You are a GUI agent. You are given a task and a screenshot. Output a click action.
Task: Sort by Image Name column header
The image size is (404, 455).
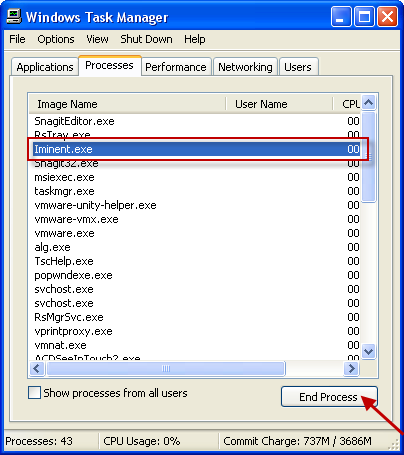pyautogui.click(x=127, y=104)
